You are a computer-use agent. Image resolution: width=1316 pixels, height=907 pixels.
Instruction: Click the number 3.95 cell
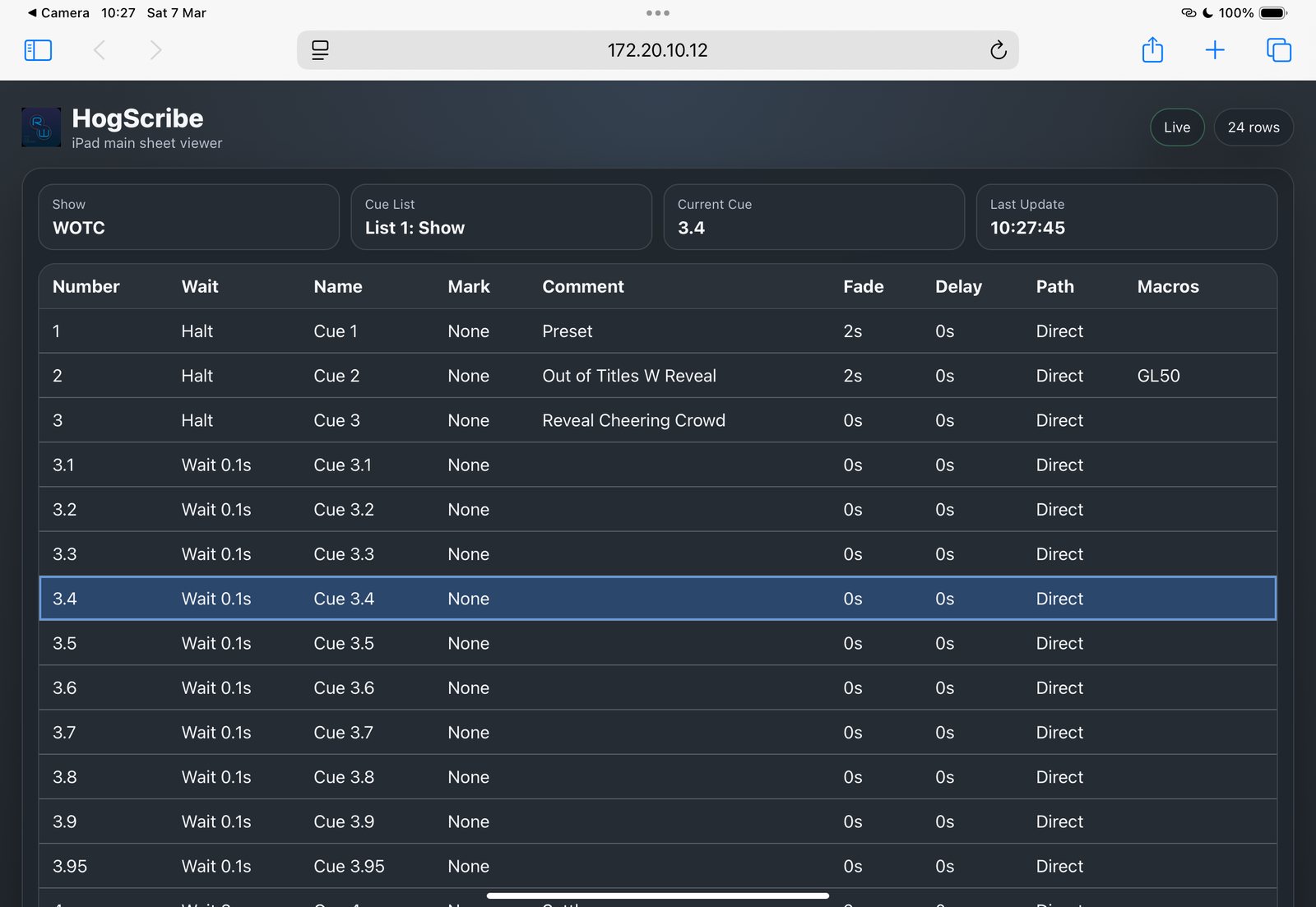point(70,866)
